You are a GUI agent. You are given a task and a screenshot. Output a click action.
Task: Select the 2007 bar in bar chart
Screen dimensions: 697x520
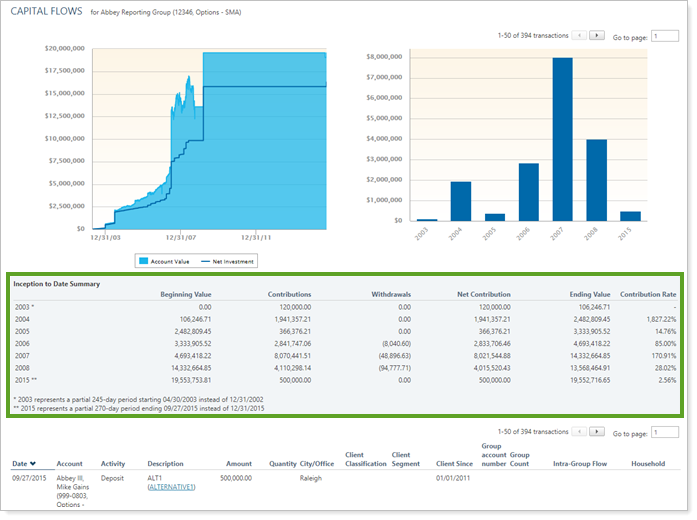point(562,139)
